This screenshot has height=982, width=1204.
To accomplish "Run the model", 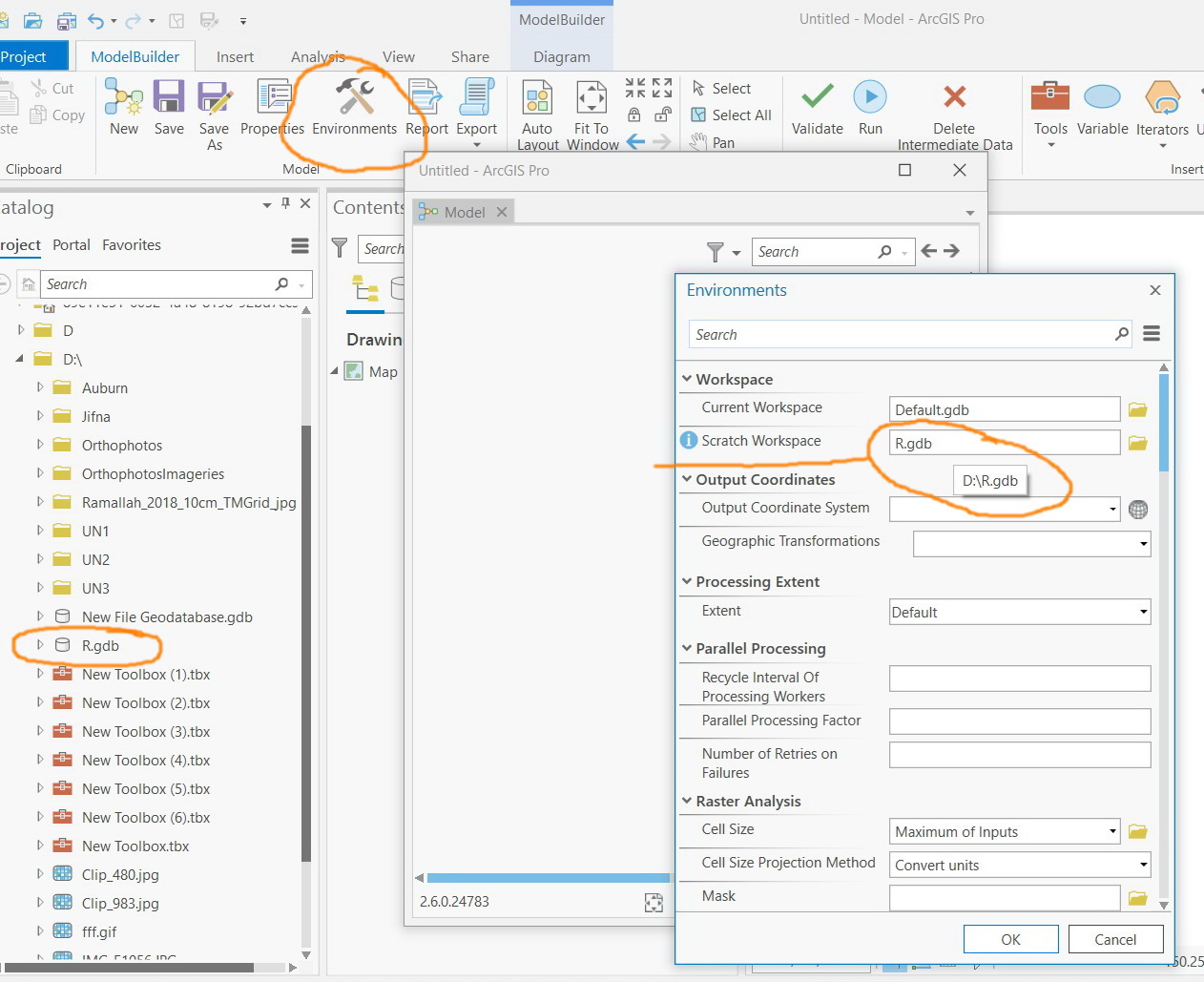I will coord(870,106).
